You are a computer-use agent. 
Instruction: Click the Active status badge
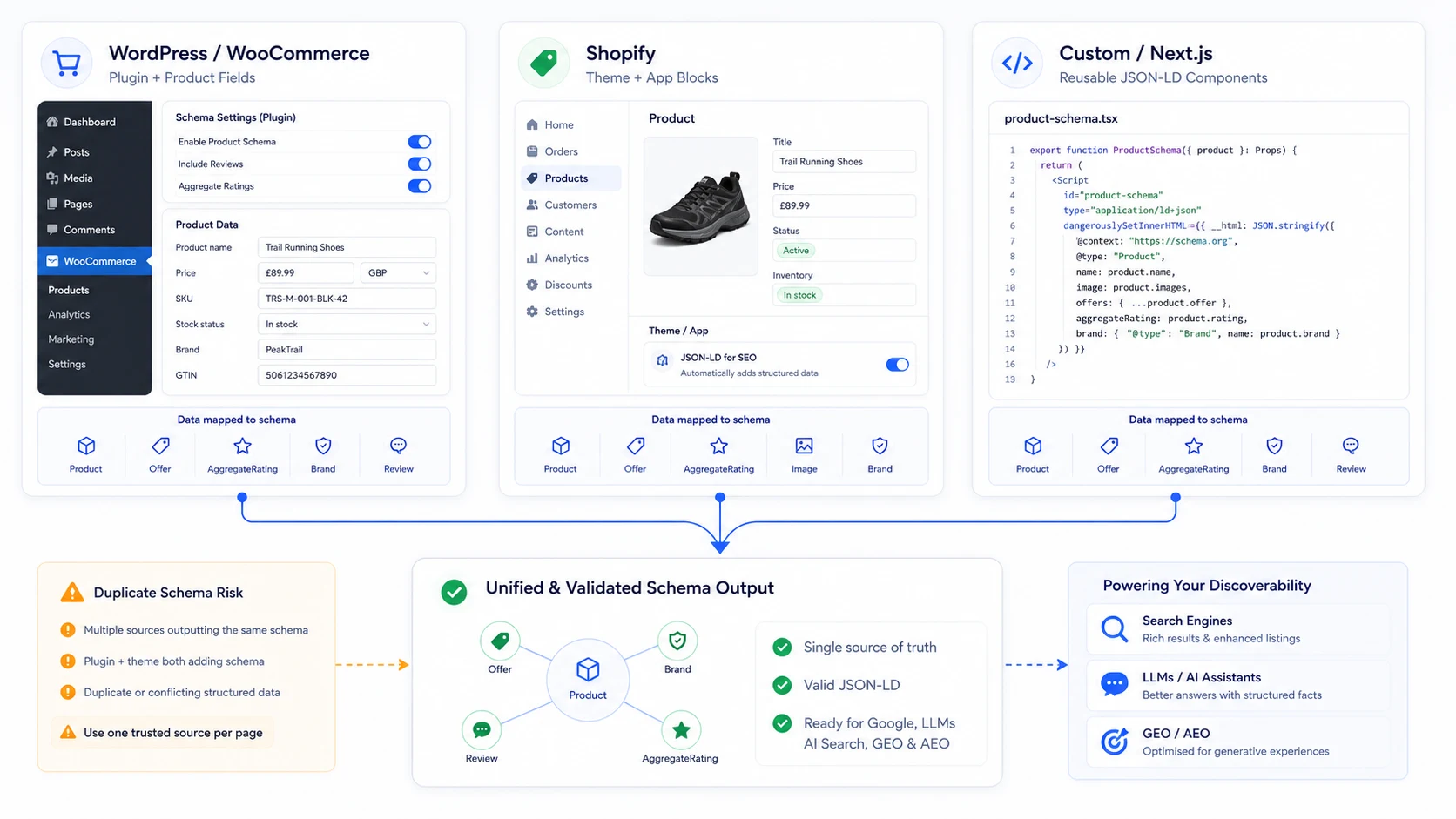(x=796, y=251)
